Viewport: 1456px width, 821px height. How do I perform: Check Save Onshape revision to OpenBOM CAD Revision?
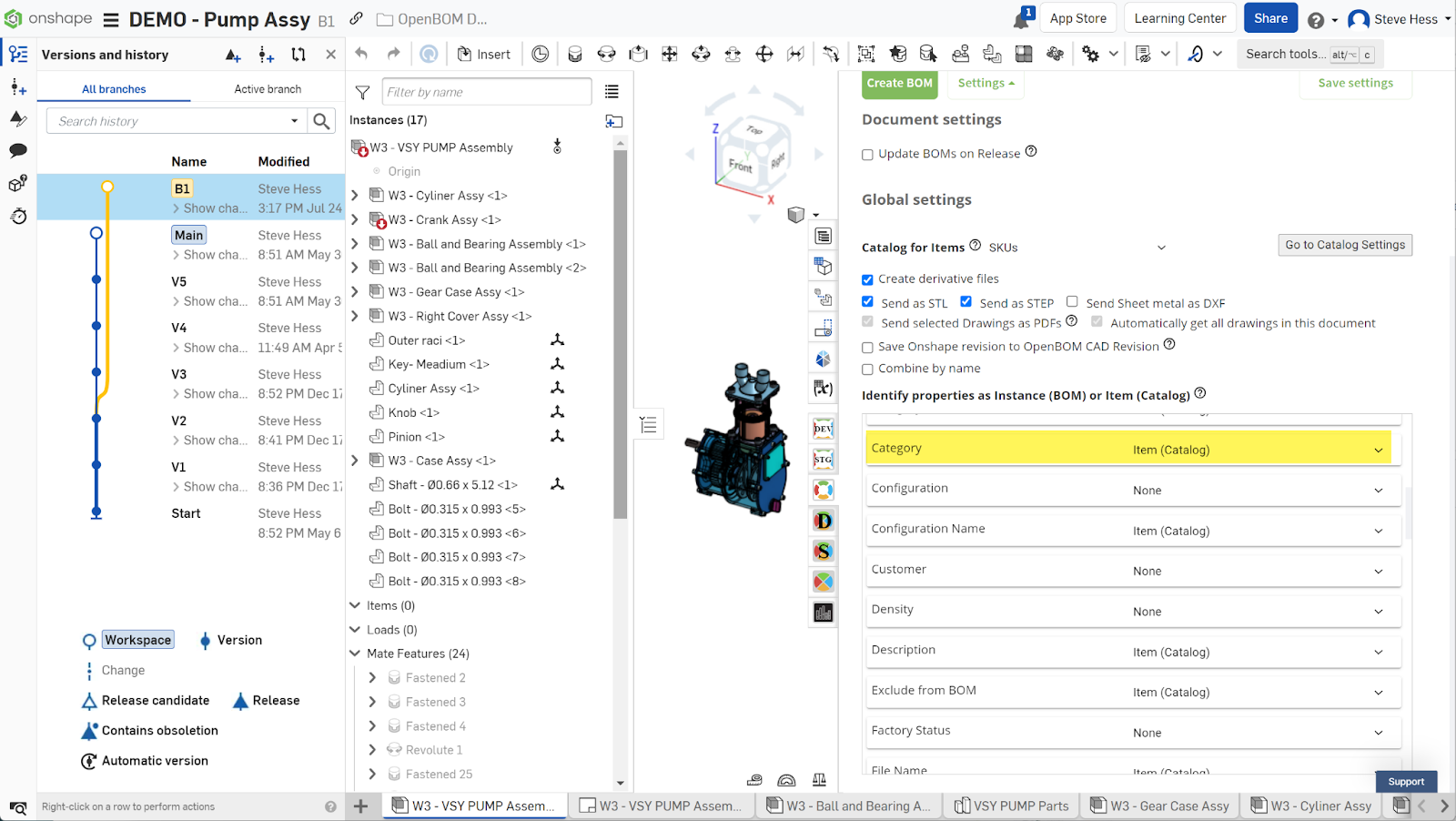tap(867, 348)
